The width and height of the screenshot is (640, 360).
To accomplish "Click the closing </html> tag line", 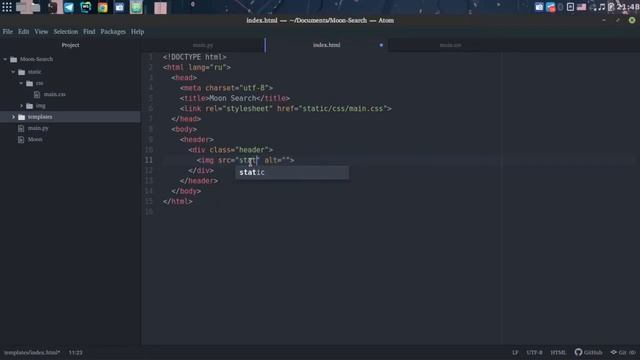I will pos(178,202).
